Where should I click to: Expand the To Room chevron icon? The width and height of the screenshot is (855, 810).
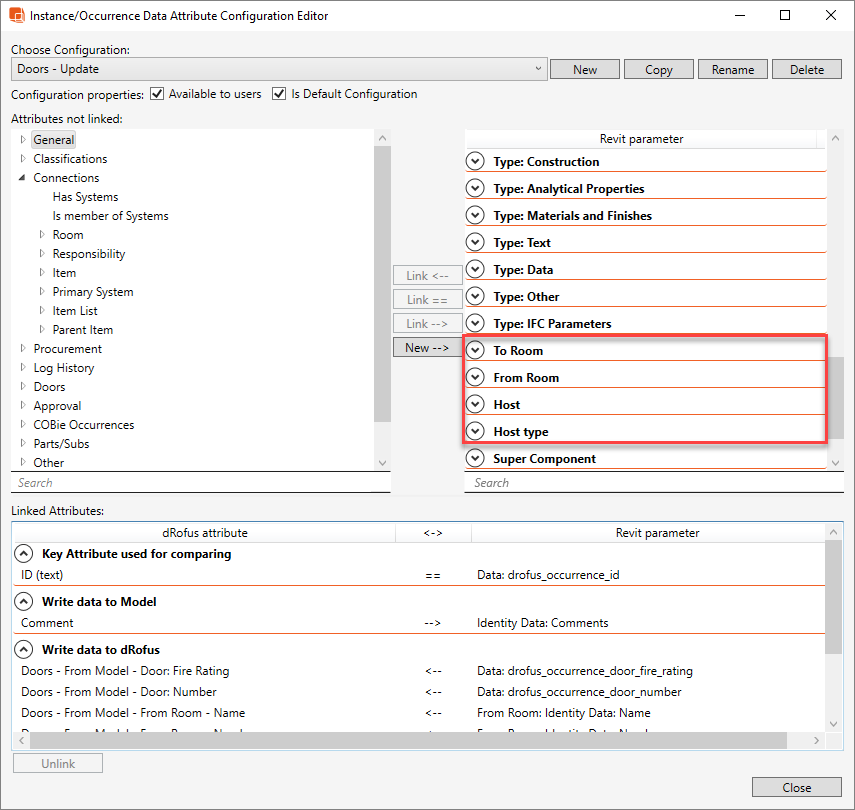(x=476, y=351)
